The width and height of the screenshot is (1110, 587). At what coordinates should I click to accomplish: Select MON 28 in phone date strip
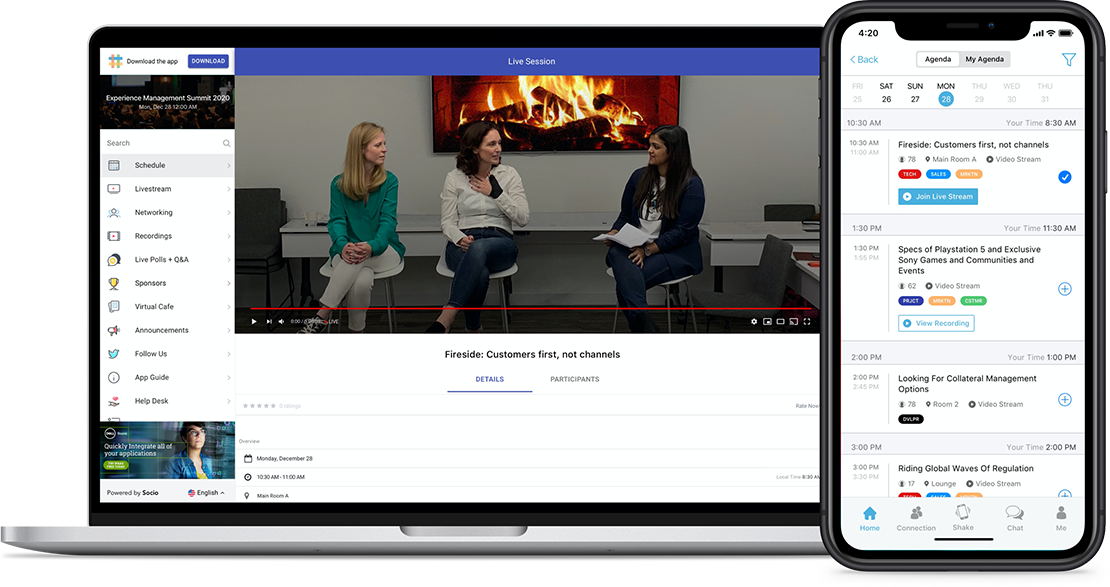click(x=946, y=93)
